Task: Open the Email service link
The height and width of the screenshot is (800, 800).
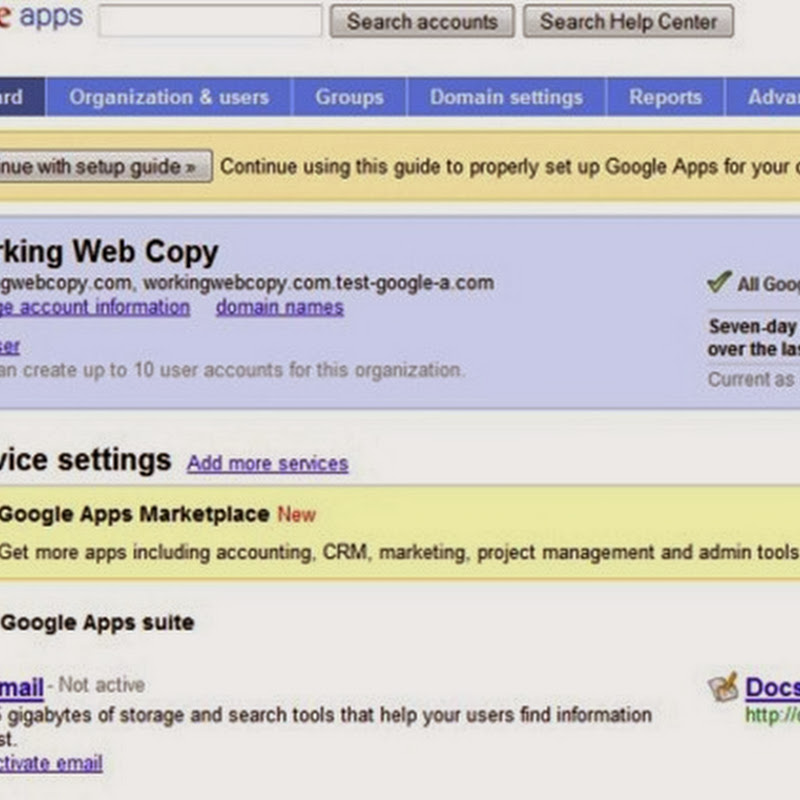Action: 21,687
